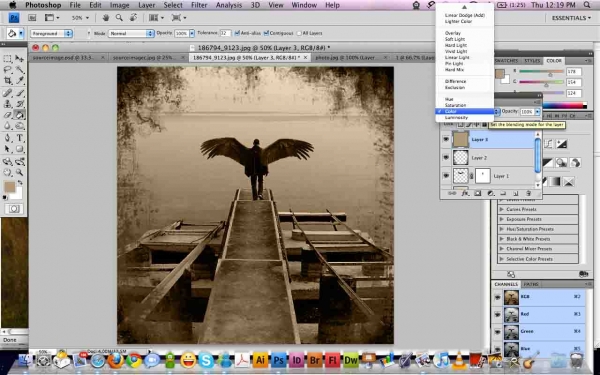Select the Rectangular Marquee tool
This screenshot has height=375, width=600.
7,59
